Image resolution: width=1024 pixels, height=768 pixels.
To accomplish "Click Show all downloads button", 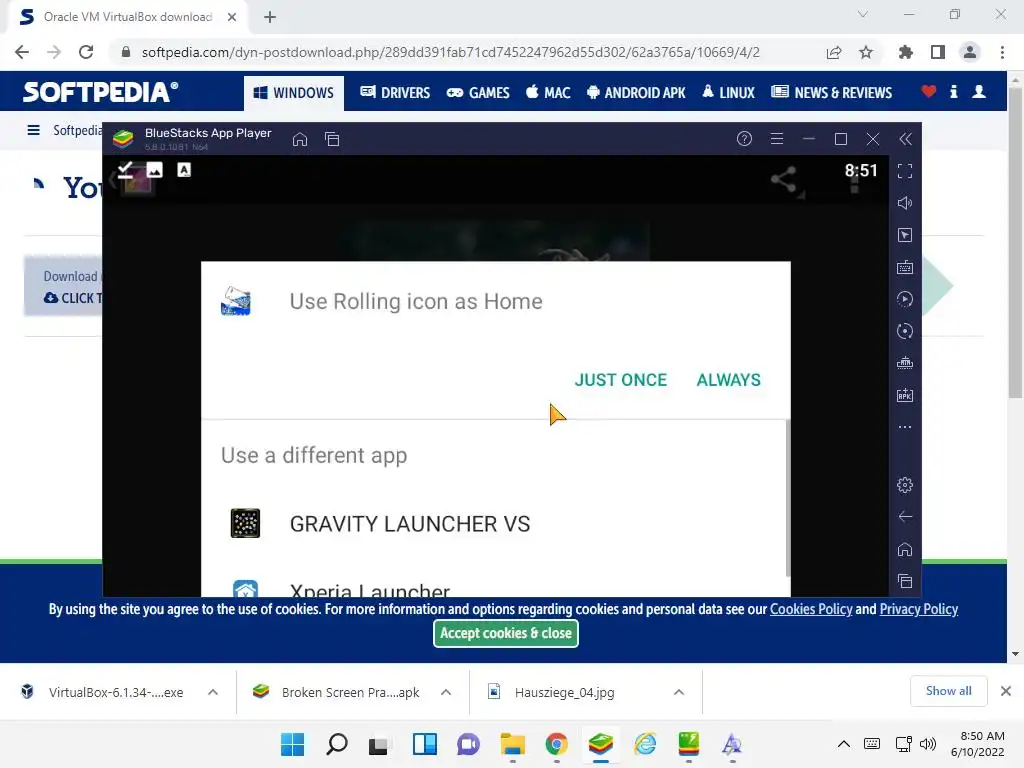I will coord(948,691).
